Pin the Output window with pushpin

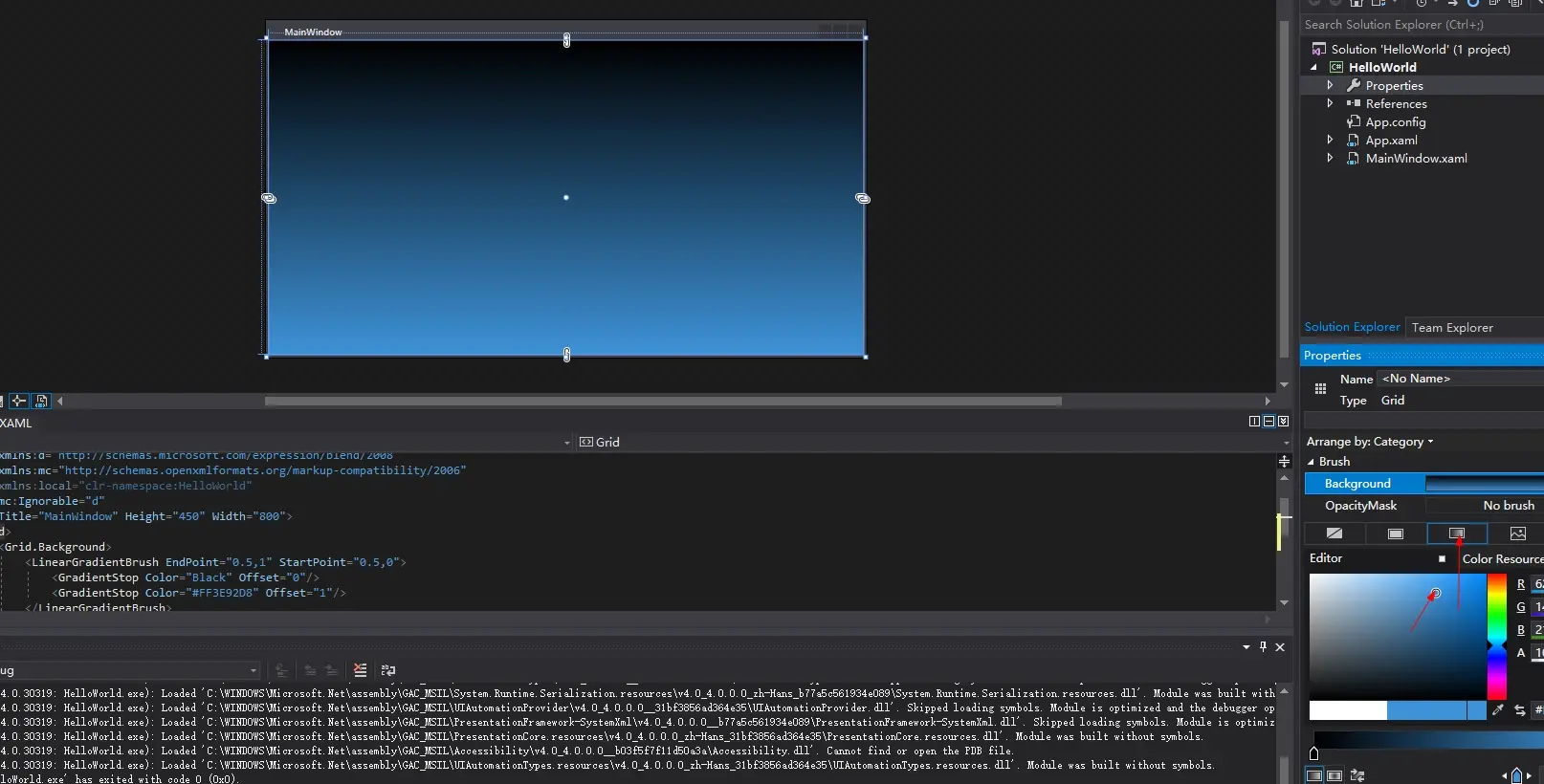(1263, 647)
